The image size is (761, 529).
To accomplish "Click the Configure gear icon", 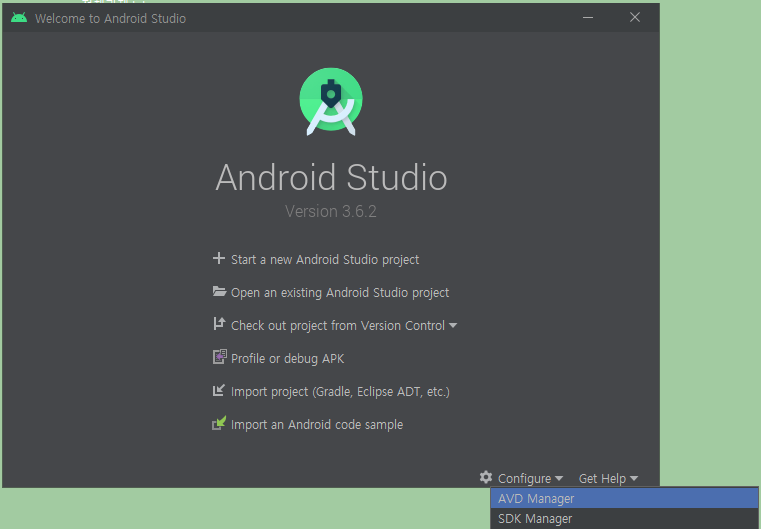I will tap(486, 477).
